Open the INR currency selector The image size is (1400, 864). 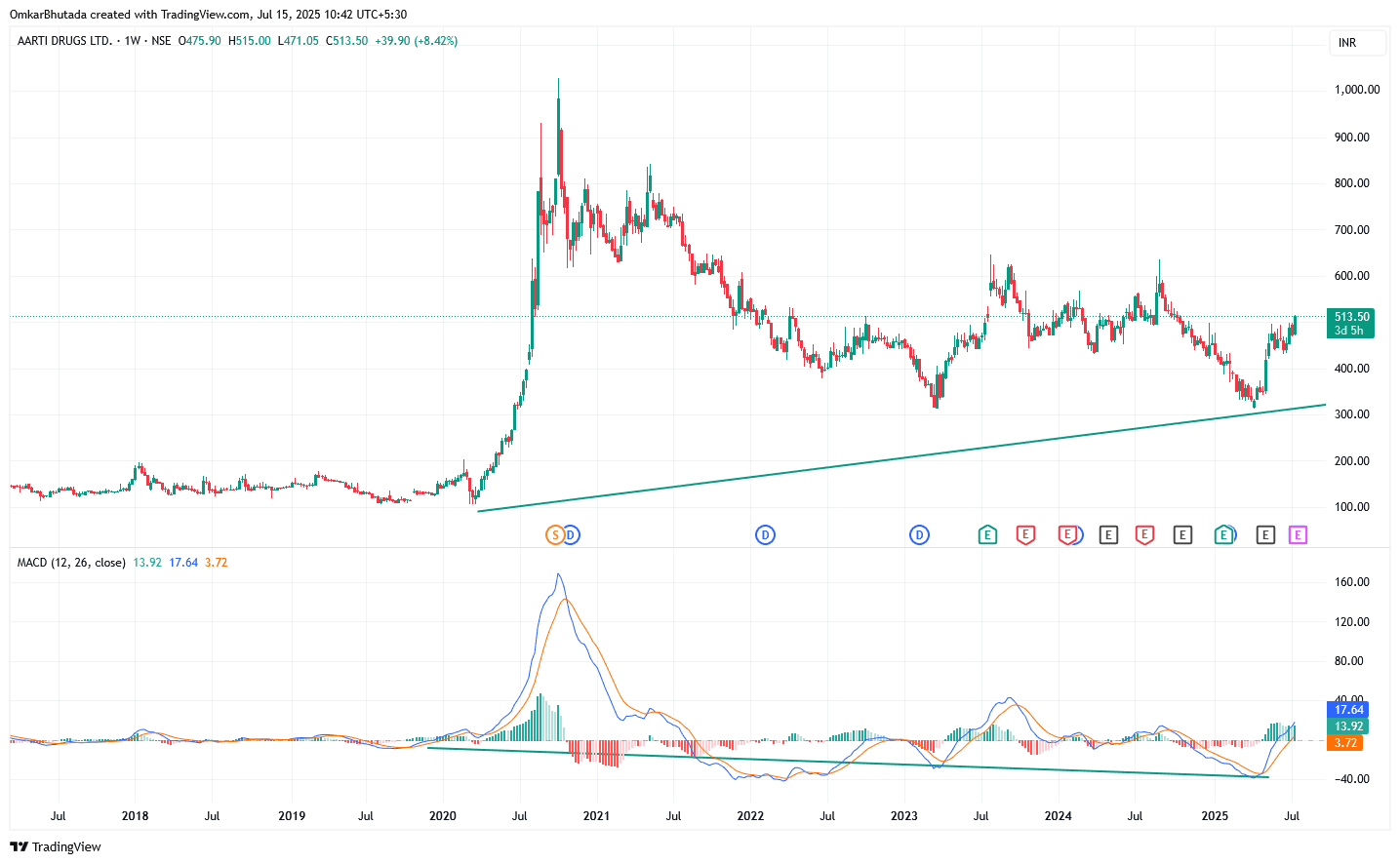click(x=1357, y=43)
